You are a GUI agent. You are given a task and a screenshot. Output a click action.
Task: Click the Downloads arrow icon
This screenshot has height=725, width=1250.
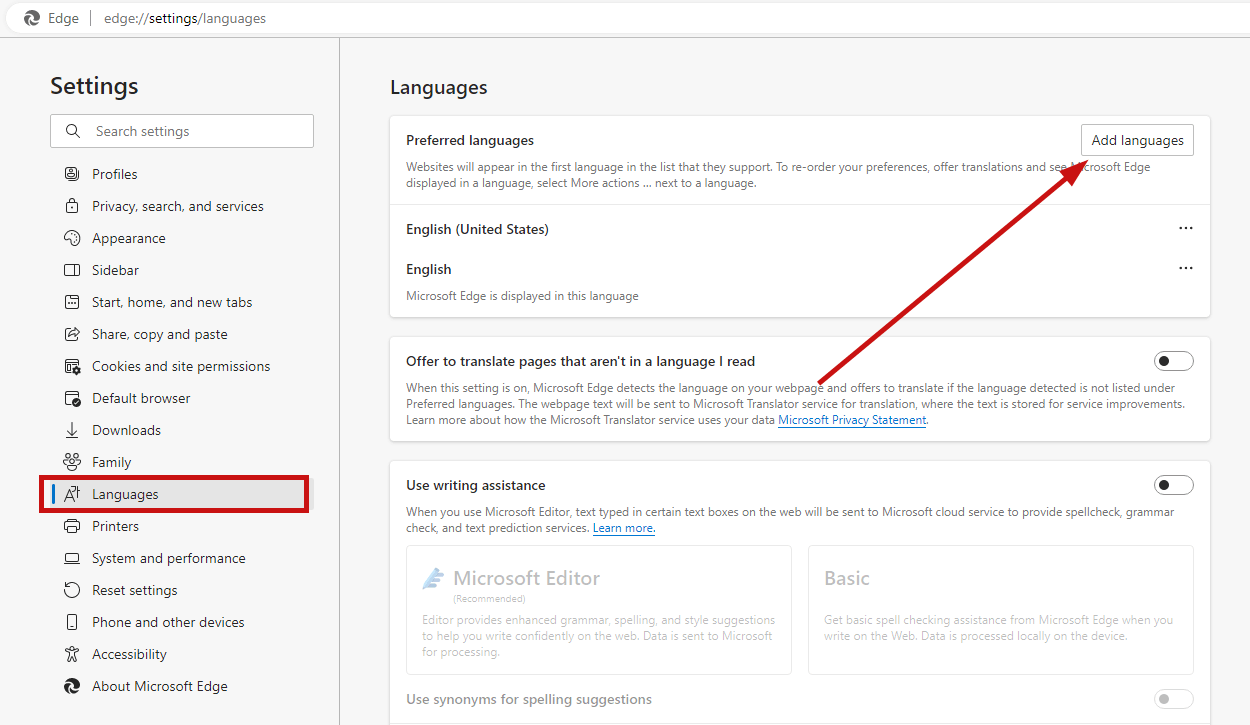click(x=72, y=430)
